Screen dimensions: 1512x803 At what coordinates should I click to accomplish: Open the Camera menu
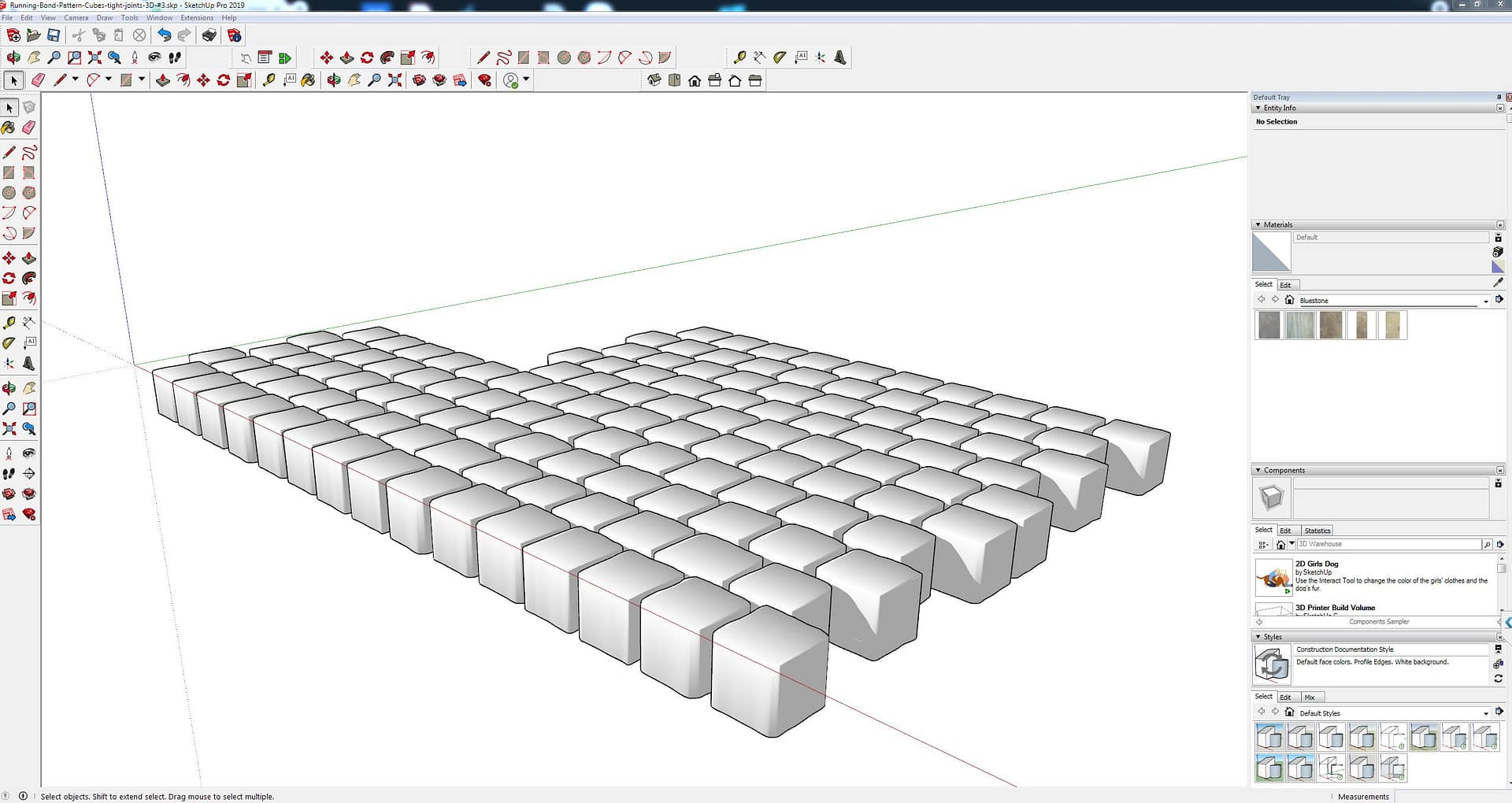tap(76, 17)
